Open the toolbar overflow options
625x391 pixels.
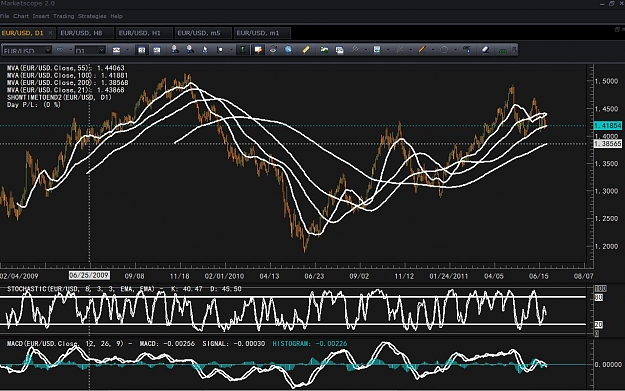(515, 50)
